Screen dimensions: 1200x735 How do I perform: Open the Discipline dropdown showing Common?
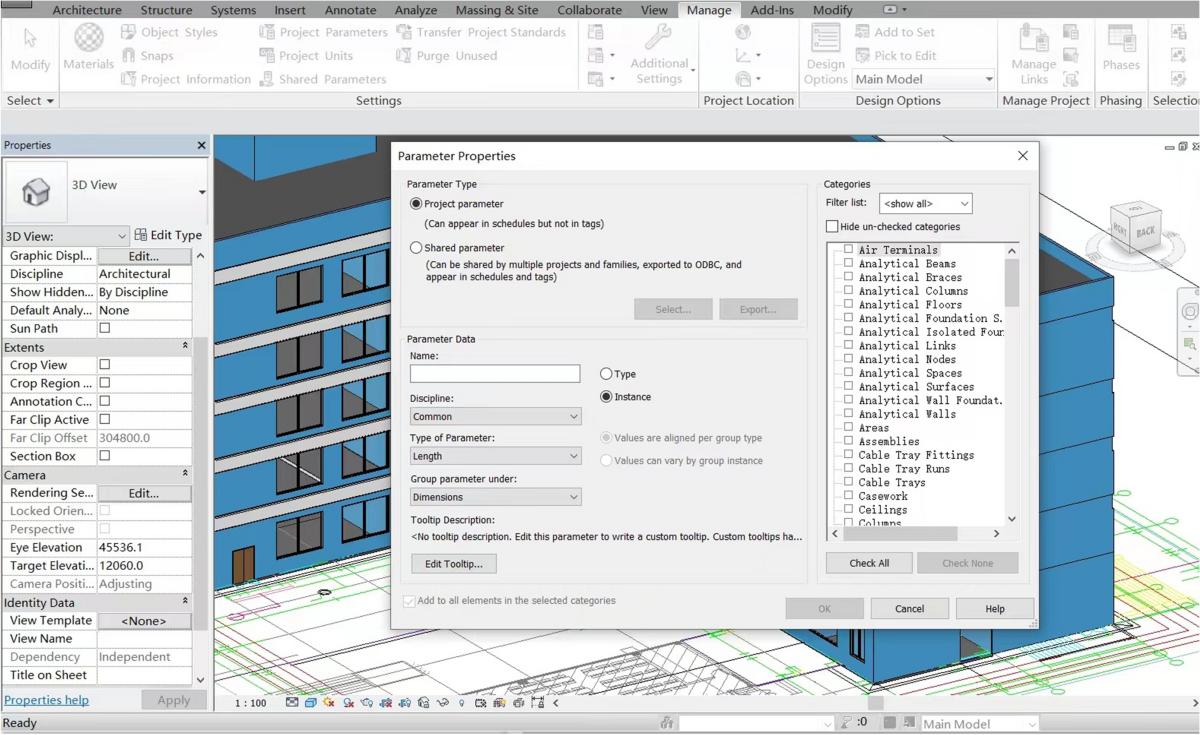(495, 416)
